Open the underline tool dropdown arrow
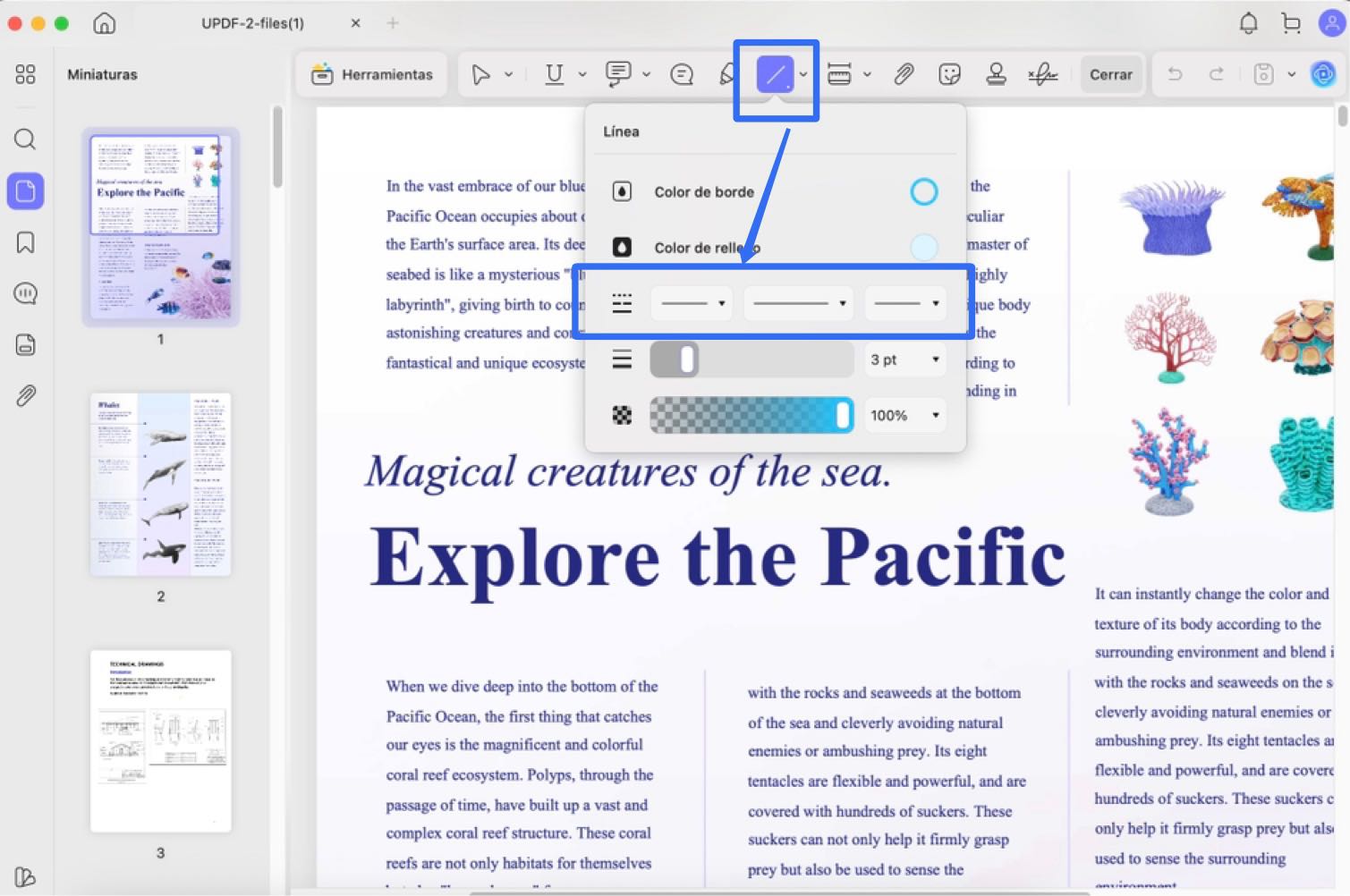The image size is (1350, 896). (582, 75)
